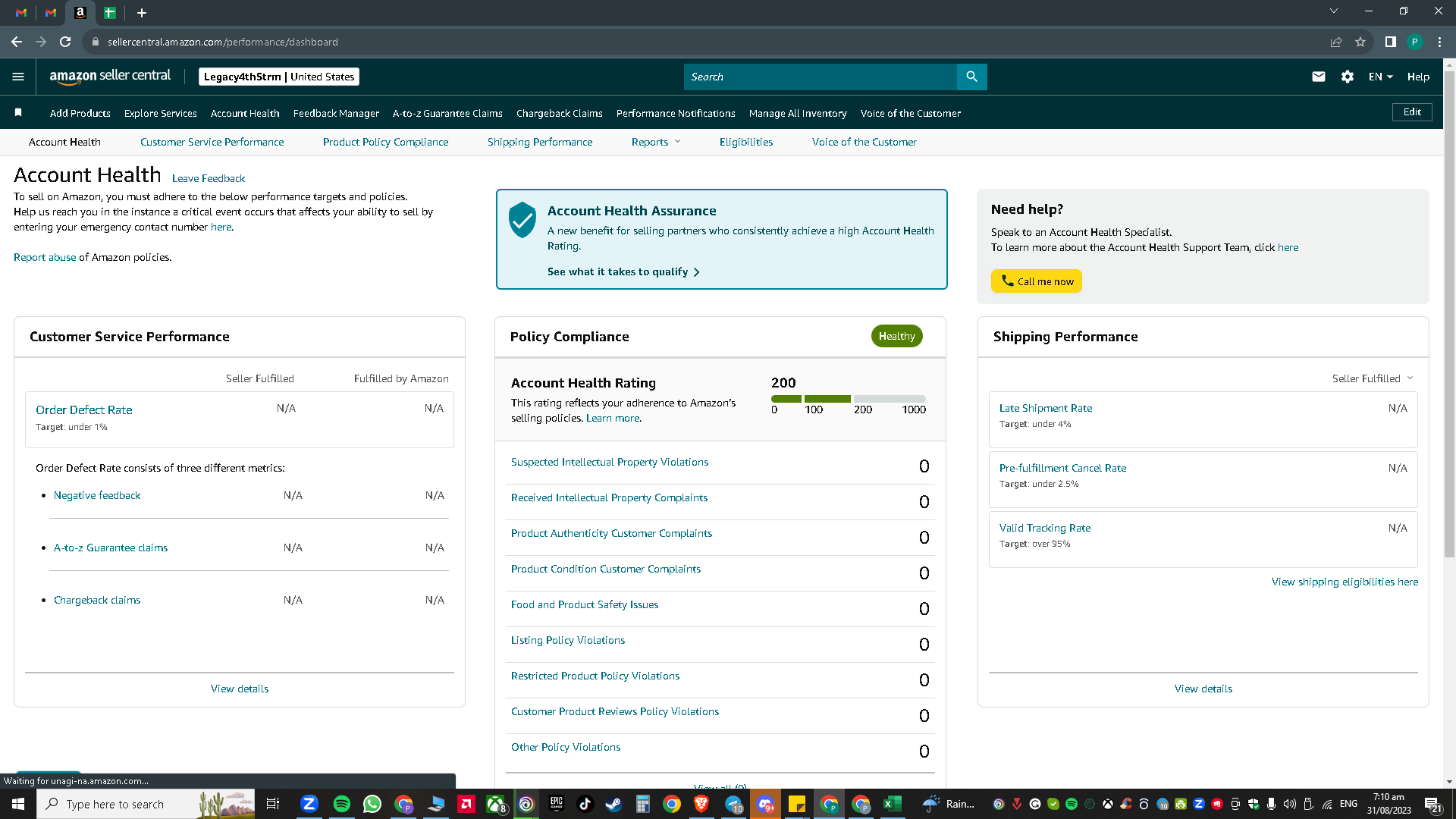1456x819 pixels.
Task: Open the Calculator taskbar icon
Action: tap(643, 804)
